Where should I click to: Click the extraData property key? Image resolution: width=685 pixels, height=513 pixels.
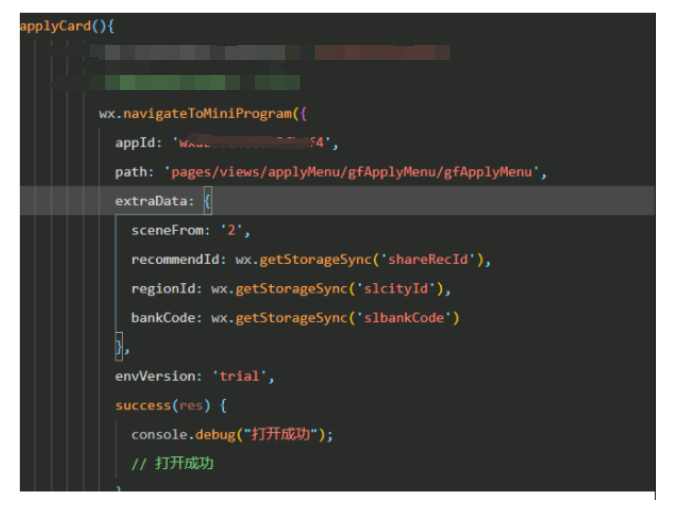click(151, 201)
